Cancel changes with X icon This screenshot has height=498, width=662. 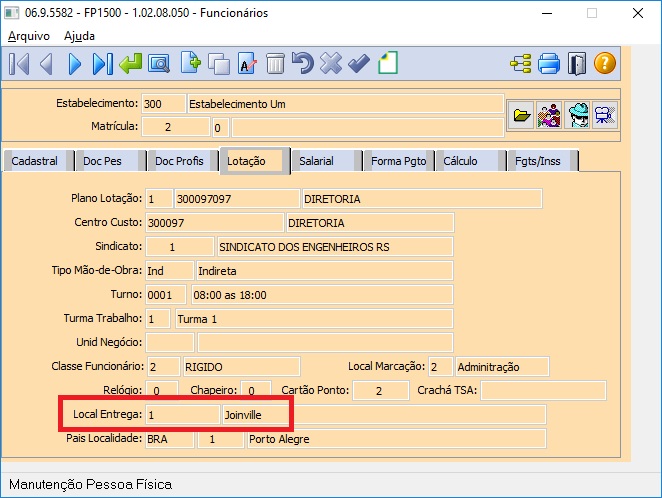pos(331,63)
